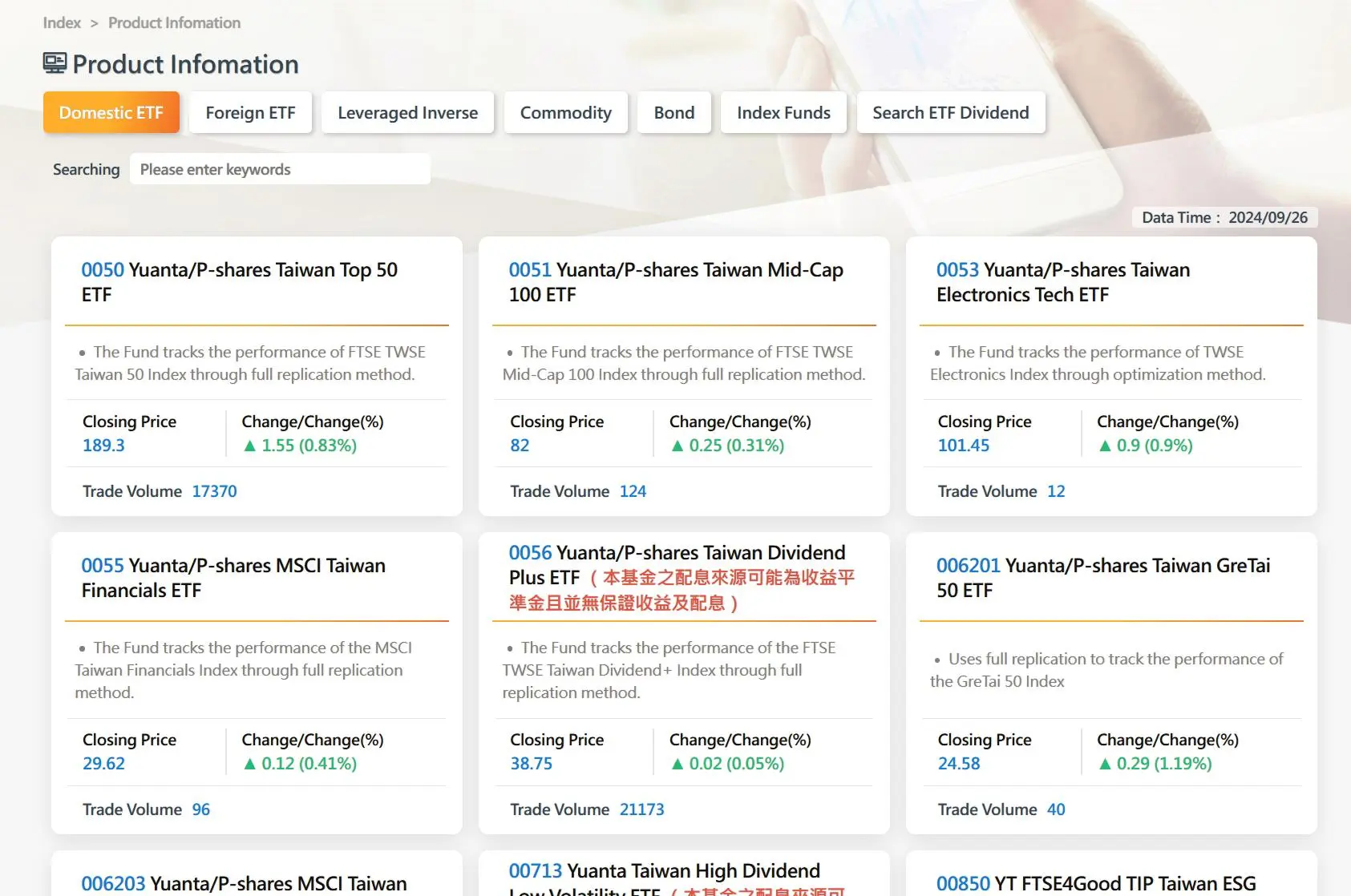The width and height of the screenshot is (1351, 896).
Task: Click change value 0.02 (0.05%)
Action: pyautogui.click(x=727, y=764)
